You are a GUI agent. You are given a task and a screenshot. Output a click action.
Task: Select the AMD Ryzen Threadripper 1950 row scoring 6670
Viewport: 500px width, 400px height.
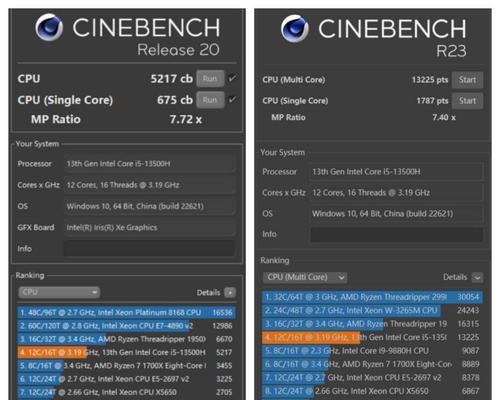coord(127,339)
